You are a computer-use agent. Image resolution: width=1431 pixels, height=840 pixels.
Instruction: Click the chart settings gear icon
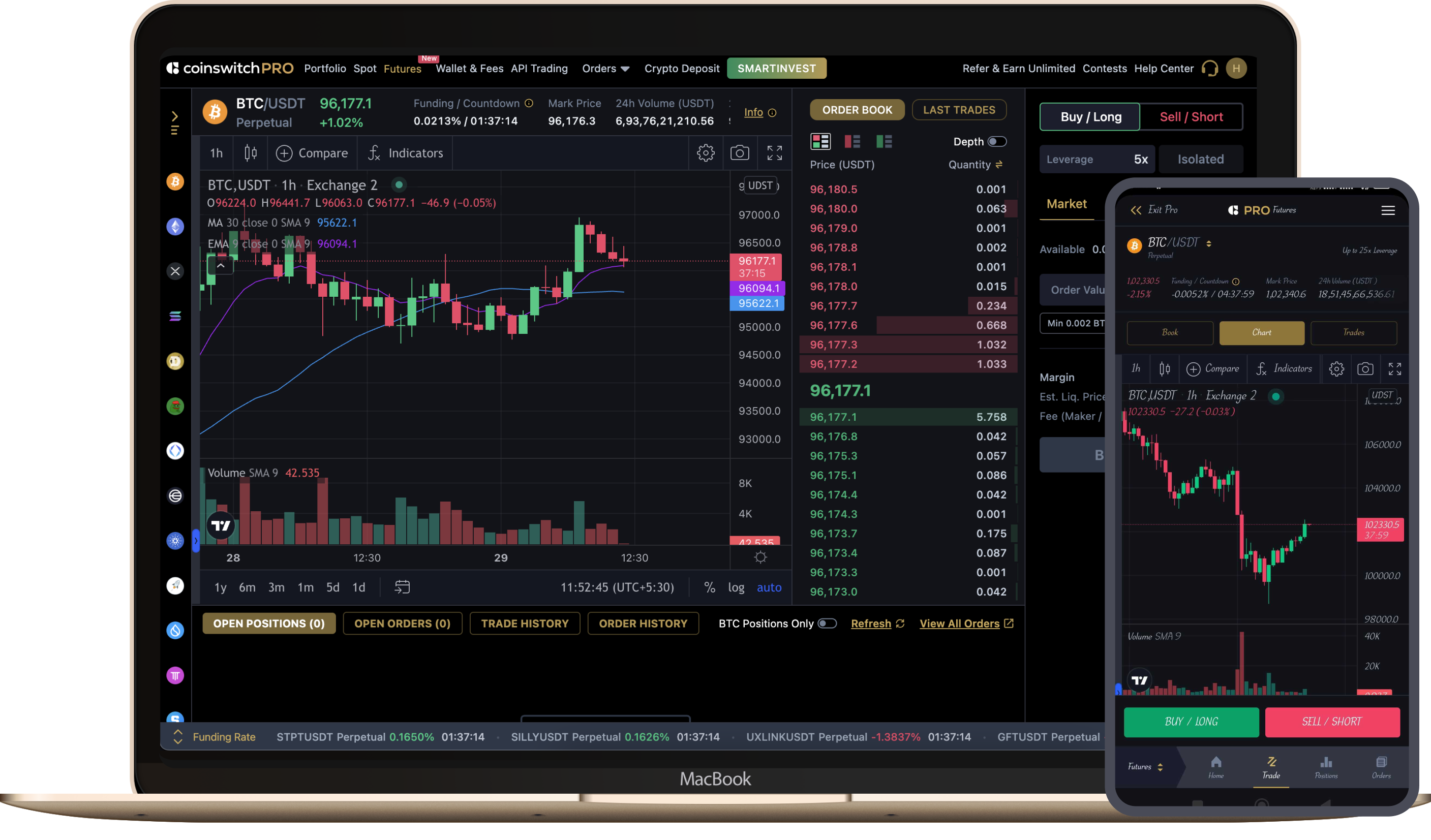click(x=705, y=152)
